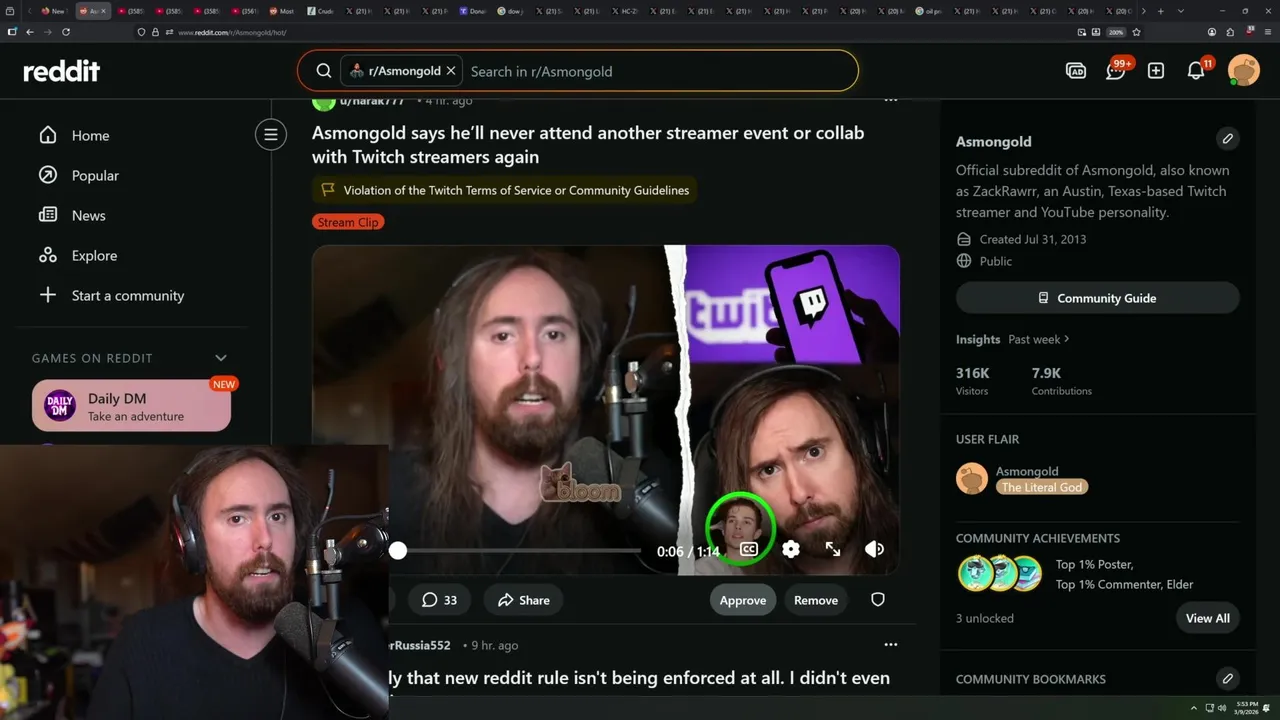The image size is (1280, 720).
Task: Go back in browser
Action: pyautogui.click(x=30, y=32)
